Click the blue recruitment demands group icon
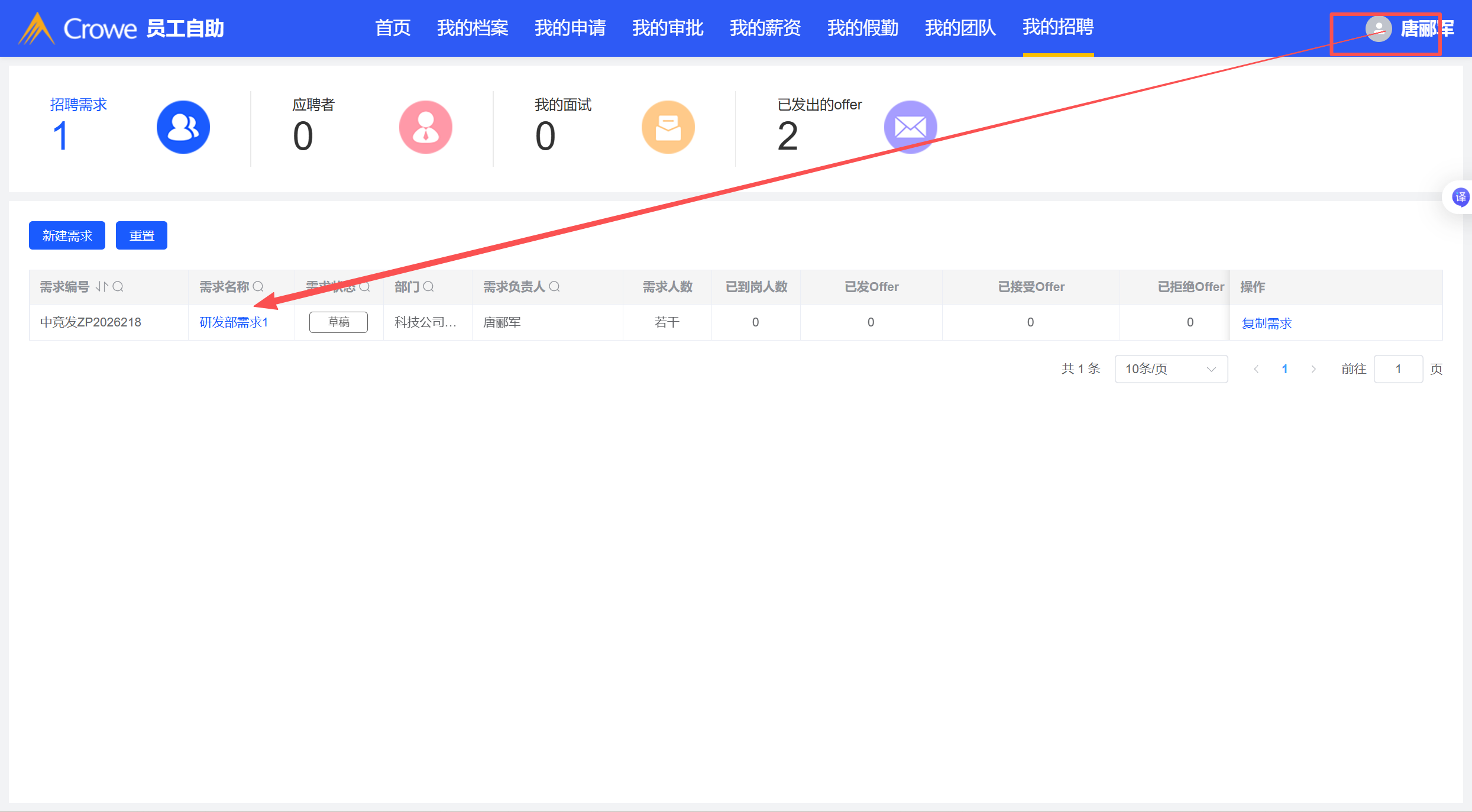Viewport: 1472px width, 812px height. click(x=183, y=127)
